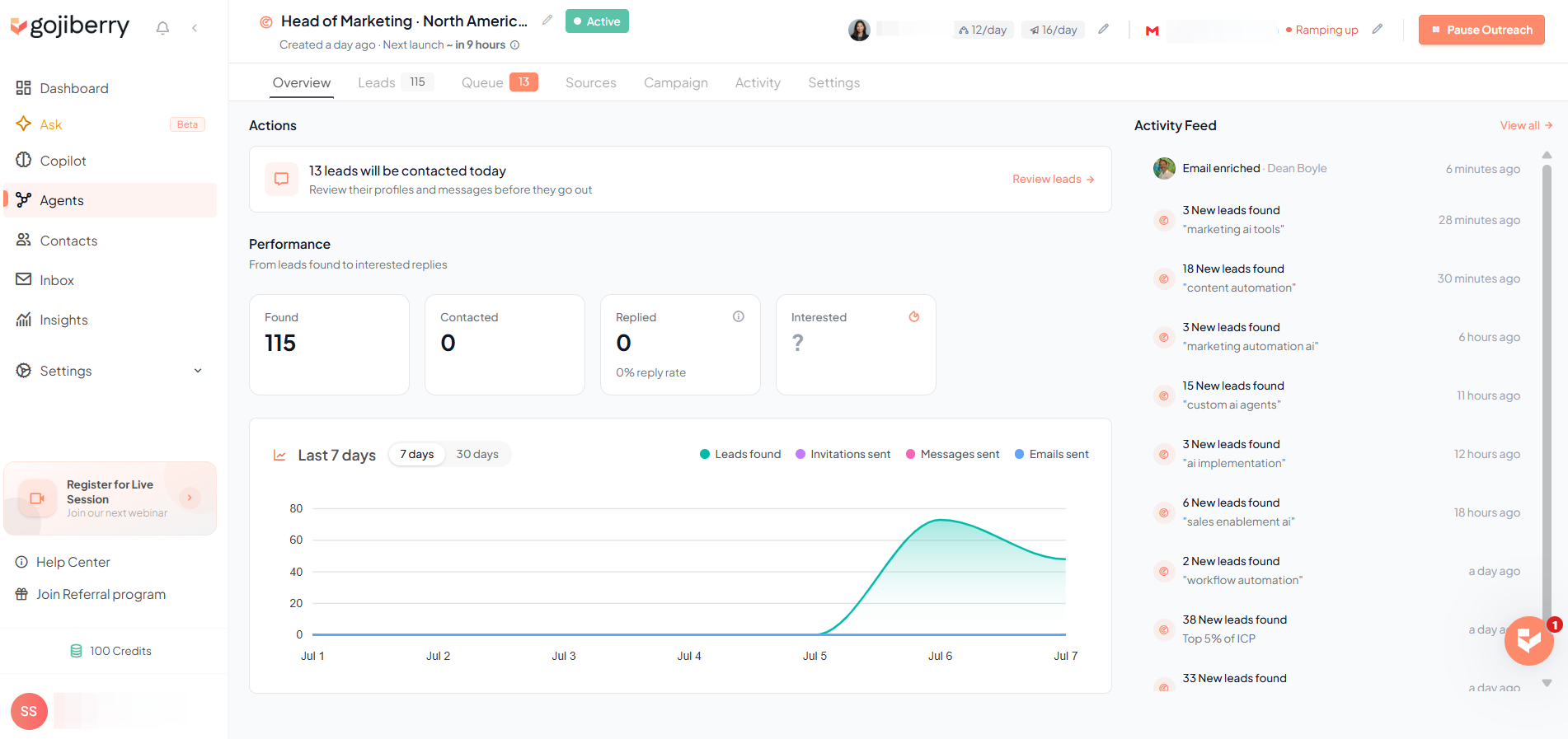1568x739 pixels.
Task: Switch to the Queue tab
Action: coord(500,82)
